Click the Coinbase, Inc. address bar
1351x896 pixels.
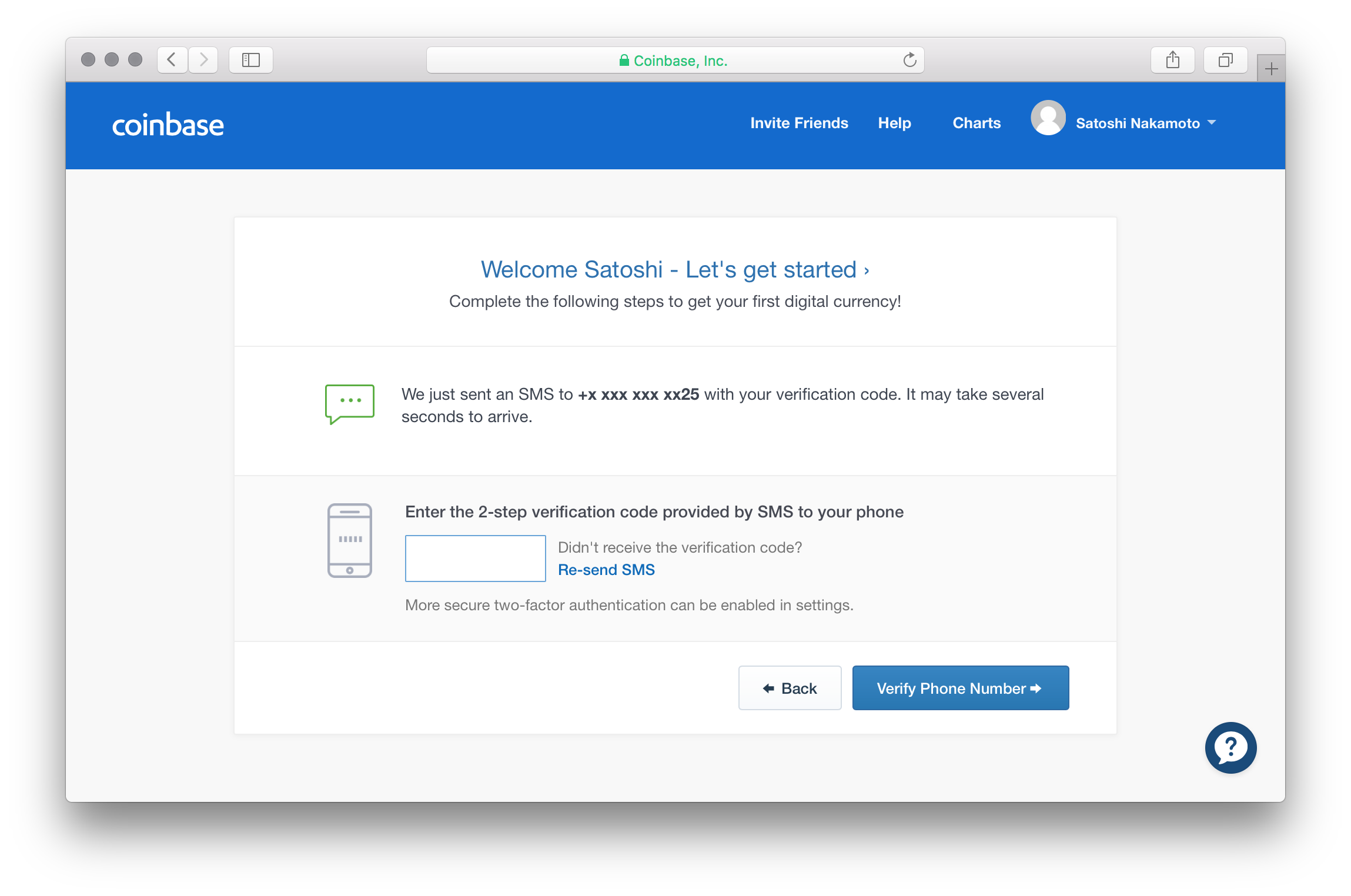(675, 60)
